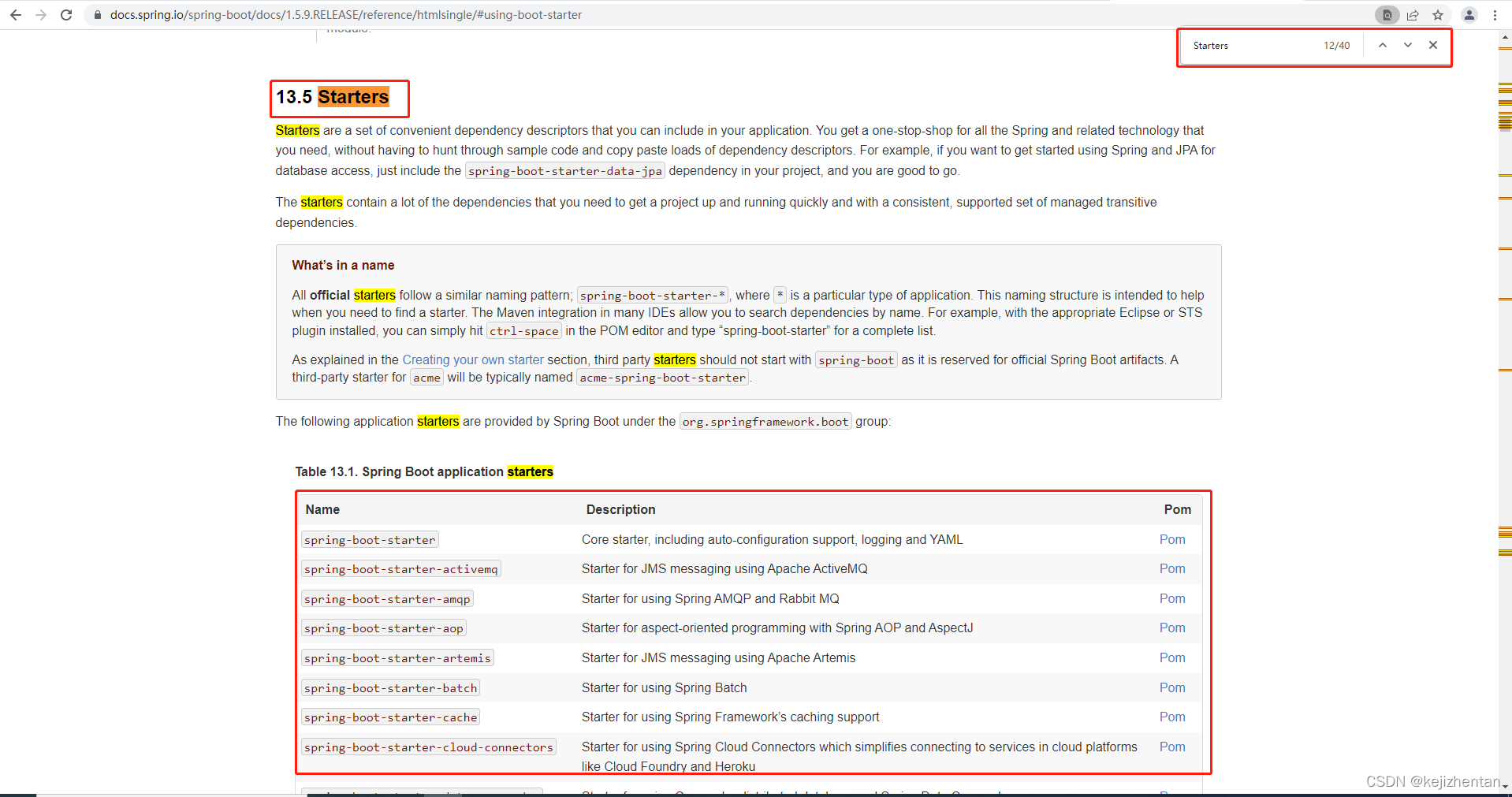The height and width of the screenshot is (797, 1512).
Task: Click the address bar URL
Action: (346, 15)
